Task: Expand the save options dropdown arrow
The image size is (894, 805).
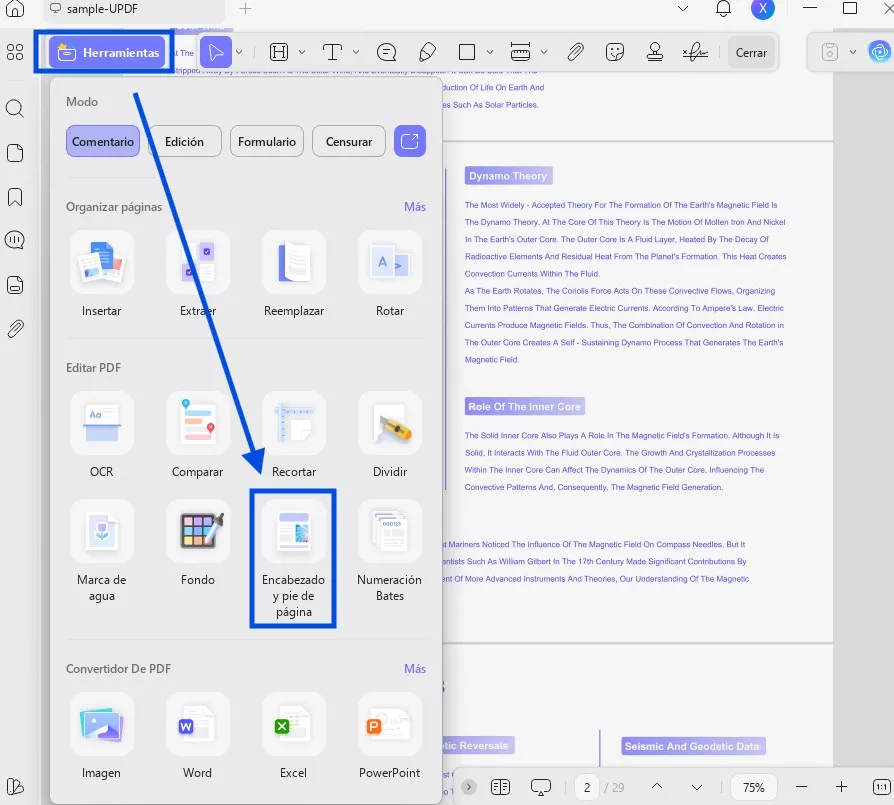Action: tap(853, 52)
